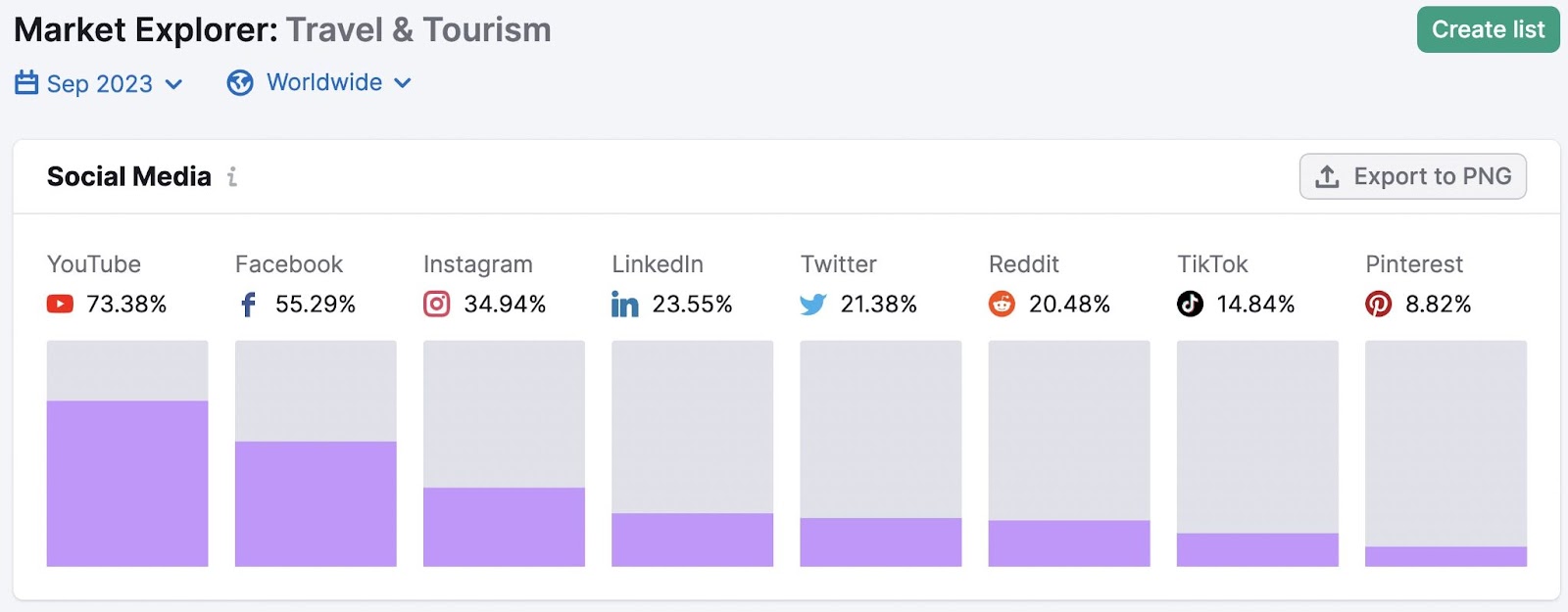Open the Worldwide location dropdown
This screenshot has width=1568, height=612.
tap(323, 82)
